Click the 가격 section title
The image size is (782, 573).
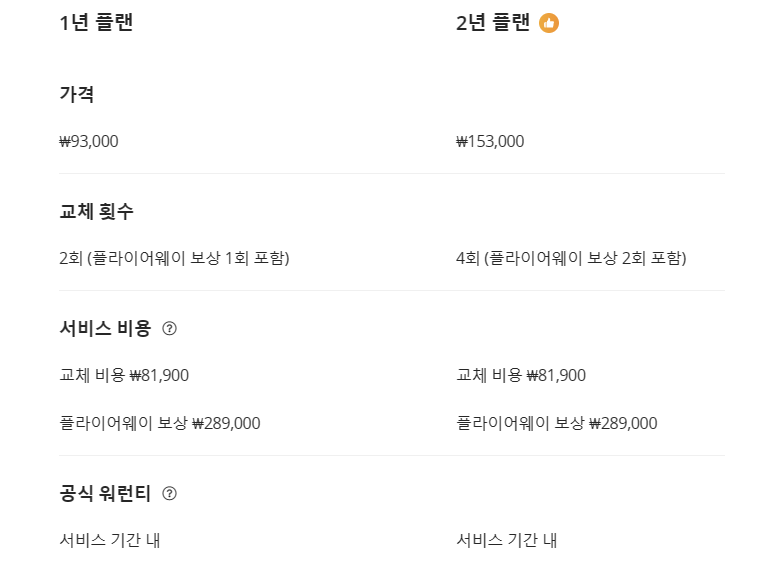tap(77, 94)
